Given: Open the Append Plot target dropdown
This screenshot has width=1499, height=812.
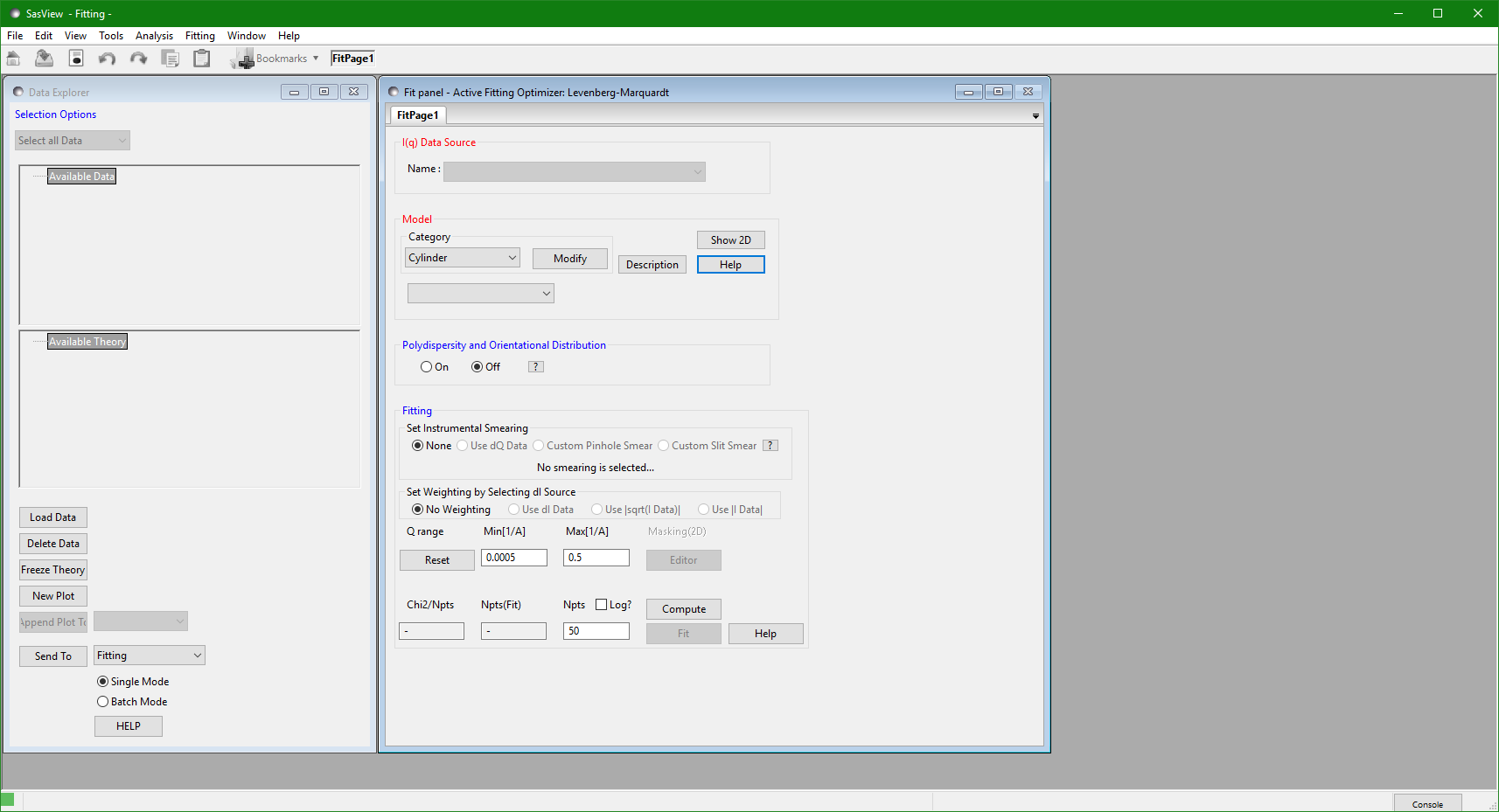Looking at the screenshot, I should [141, 621].
